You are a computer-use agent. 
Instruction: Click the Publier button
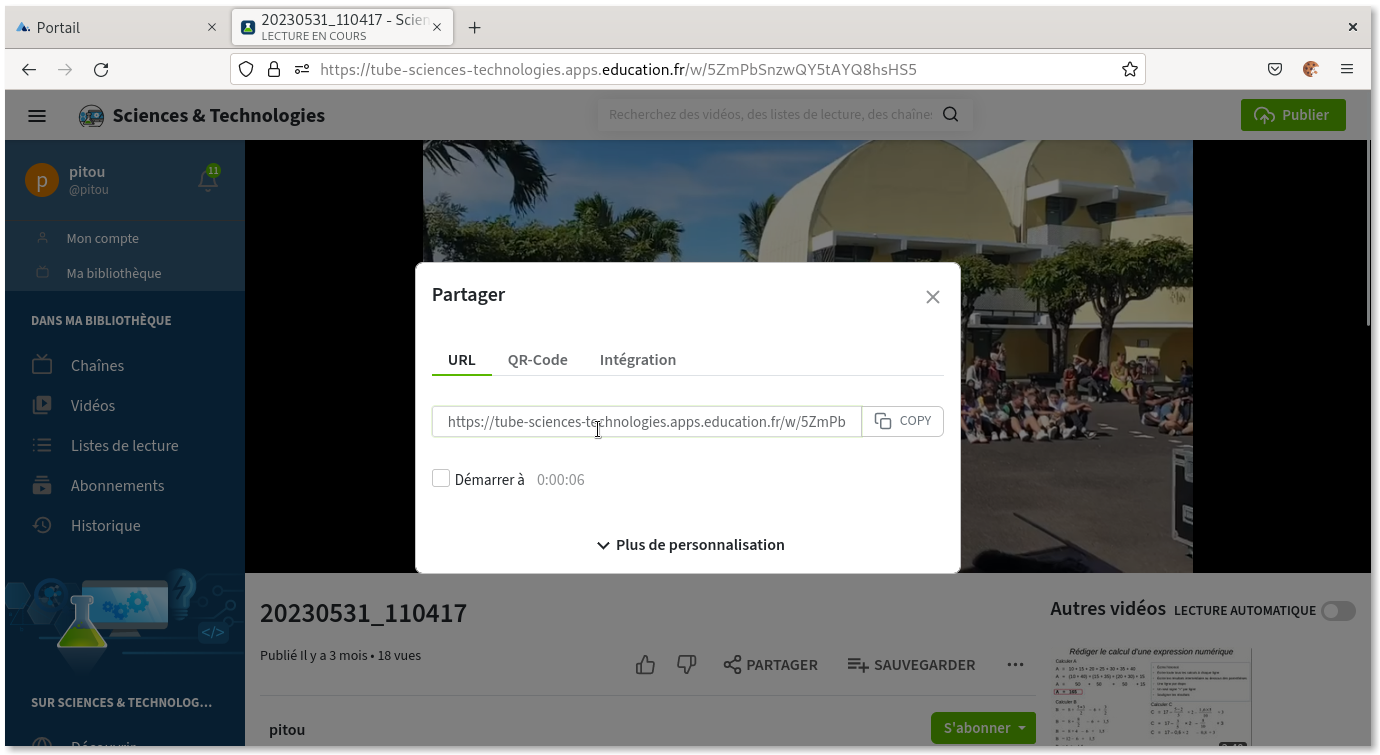pos(1292,115)
